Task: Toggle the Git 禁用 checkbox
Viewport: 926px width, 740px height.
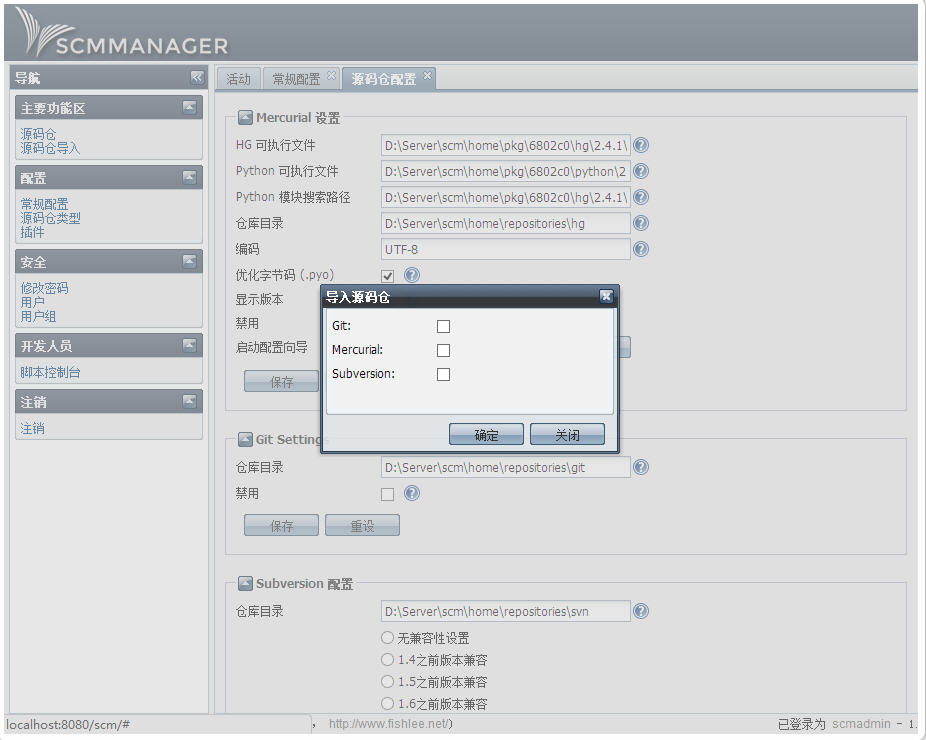Action: [x=387, y=494]
